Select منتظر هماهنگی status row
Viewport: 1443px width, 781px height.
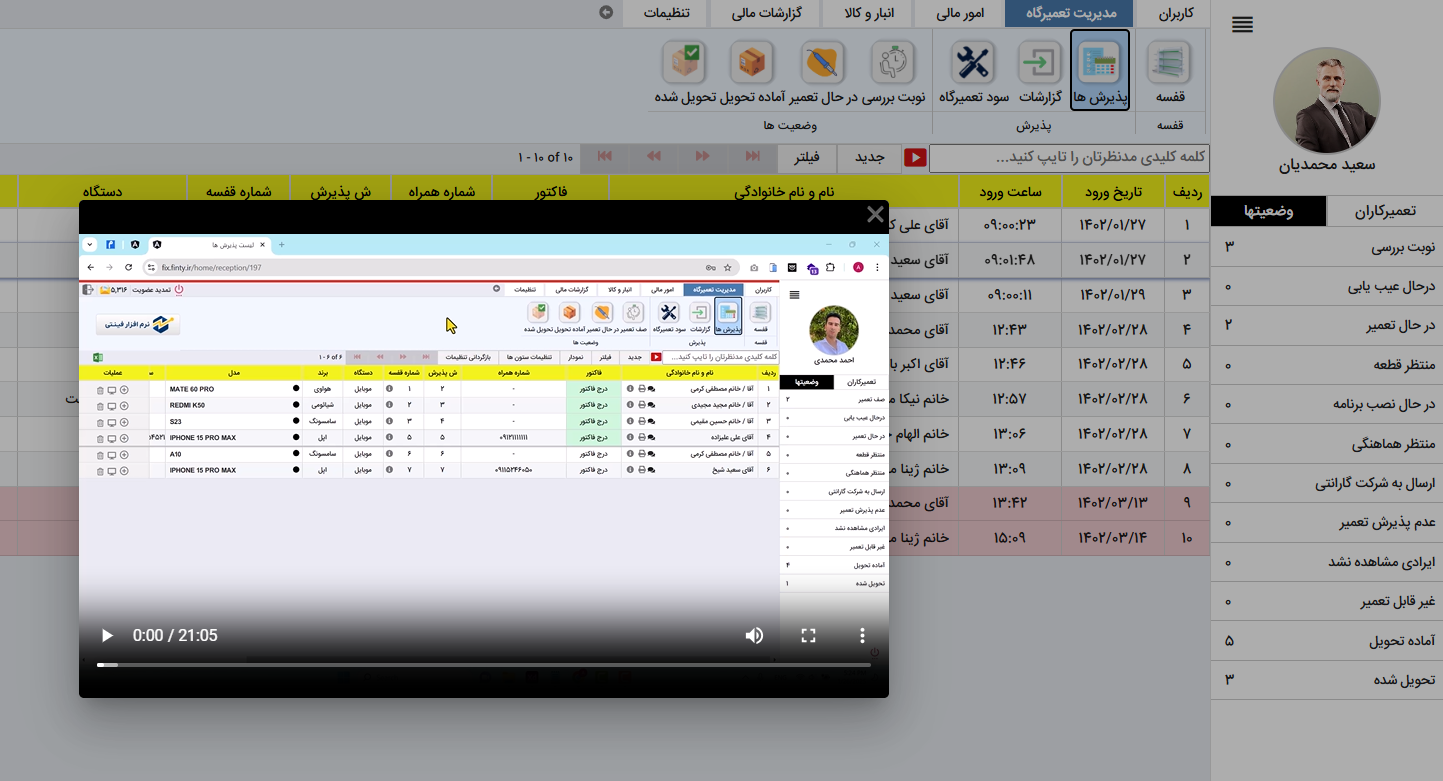(x=1327, y=444)
